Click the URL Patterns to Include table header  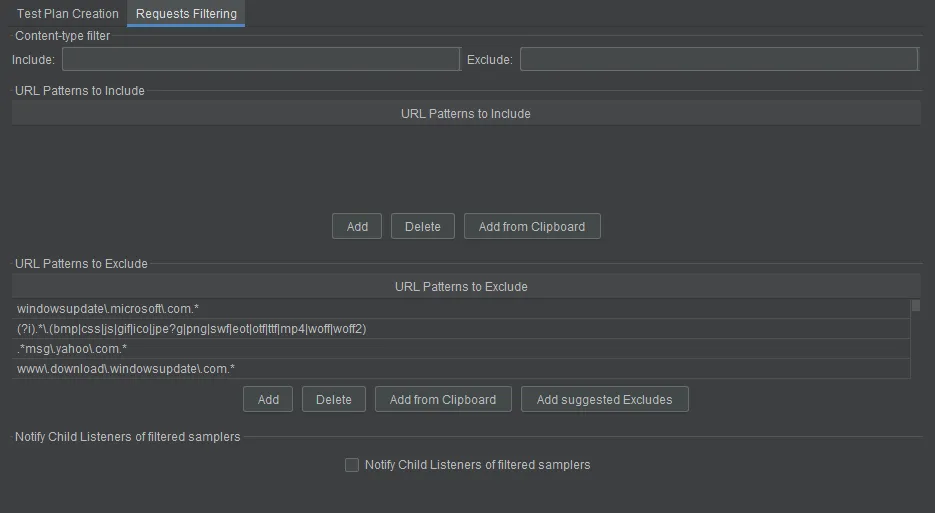point(466,113)
